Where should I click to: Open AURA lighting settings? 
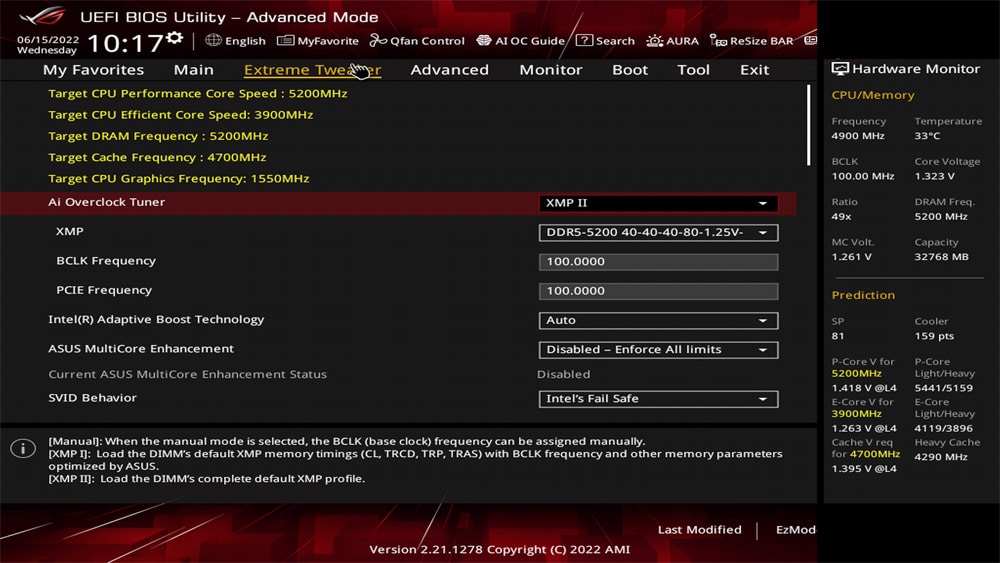click(x=672, y=41)
